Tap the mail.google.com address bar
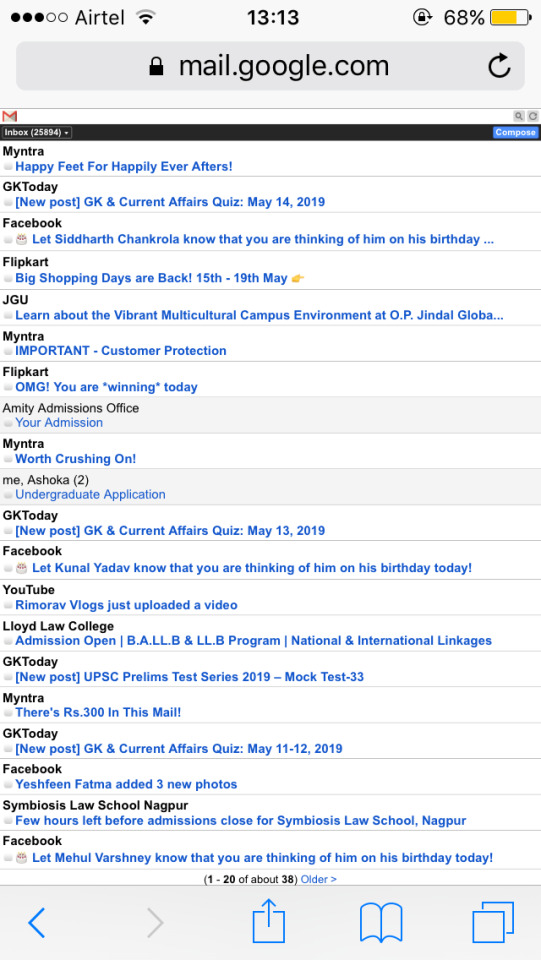This screenshot has height=960, width=541. [x=270, y=66]
